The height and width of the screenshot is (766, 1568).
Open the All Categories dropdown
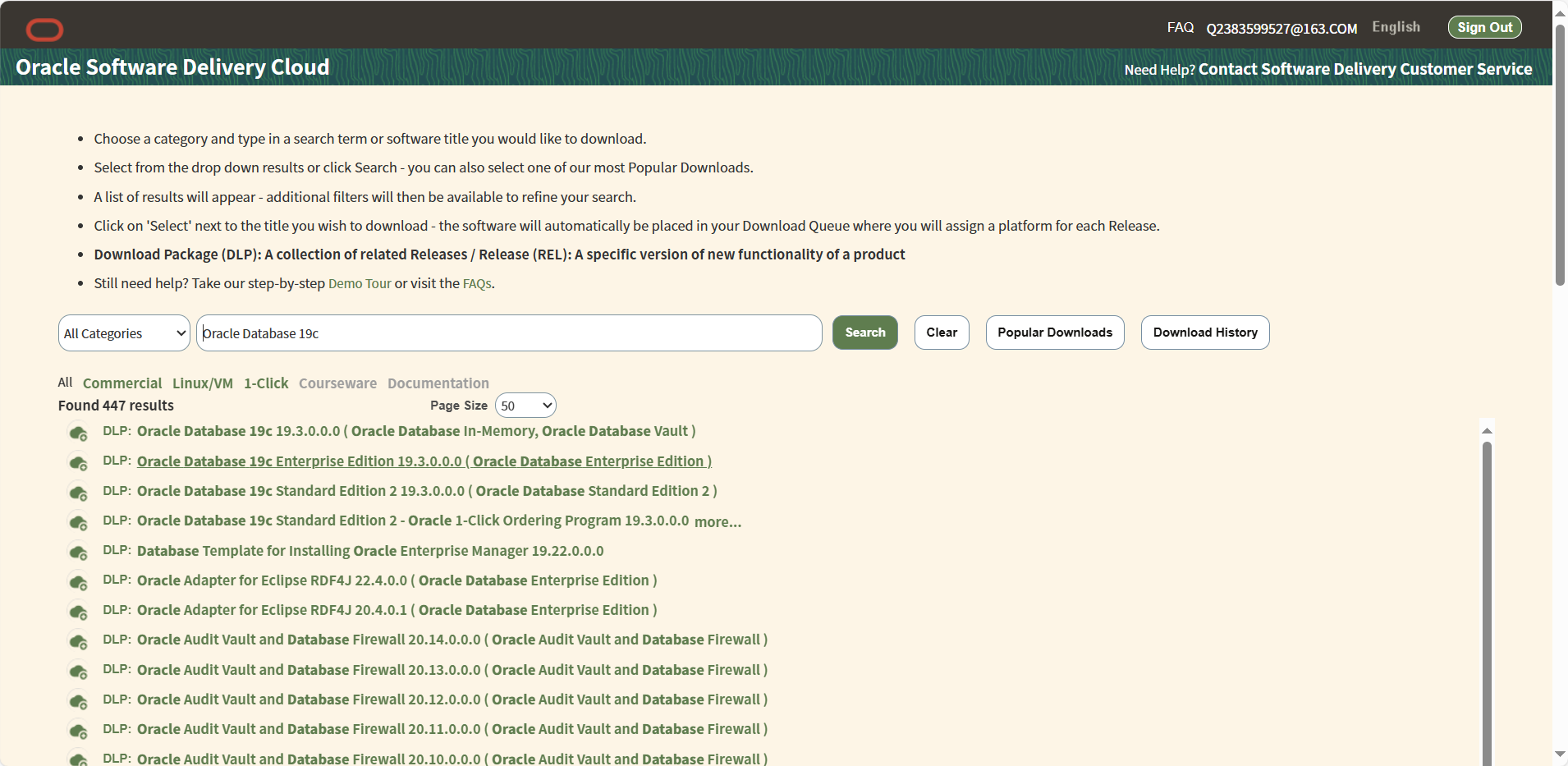click(124, 333)
